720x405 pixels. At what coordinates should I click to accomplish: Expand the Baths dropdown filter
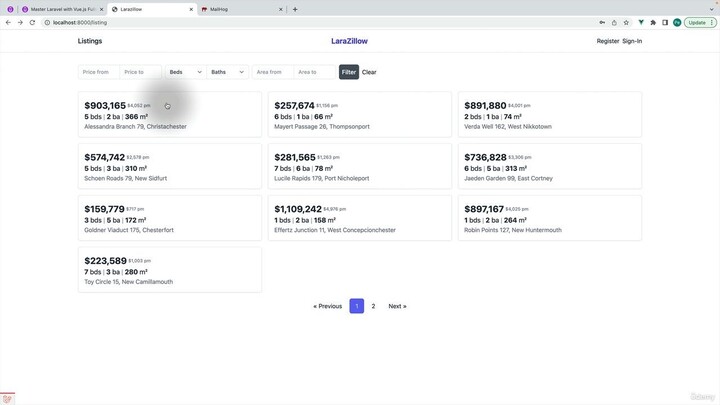(x=227, y=72)
